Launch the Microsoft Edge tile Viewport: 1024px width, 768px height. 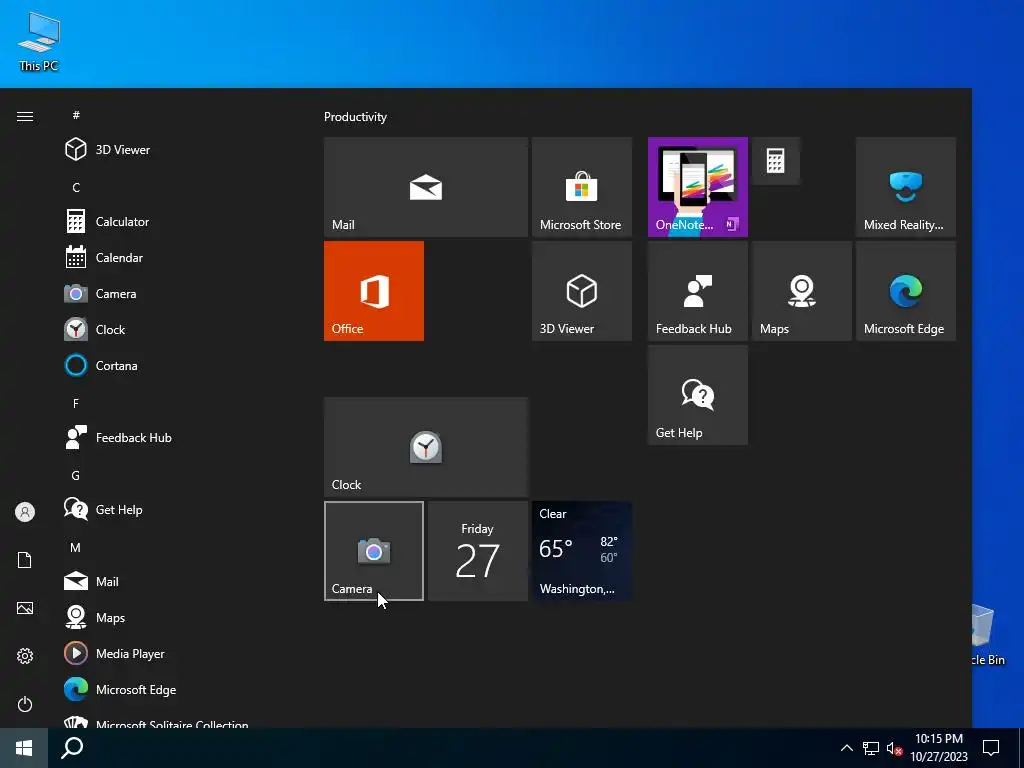906,291
